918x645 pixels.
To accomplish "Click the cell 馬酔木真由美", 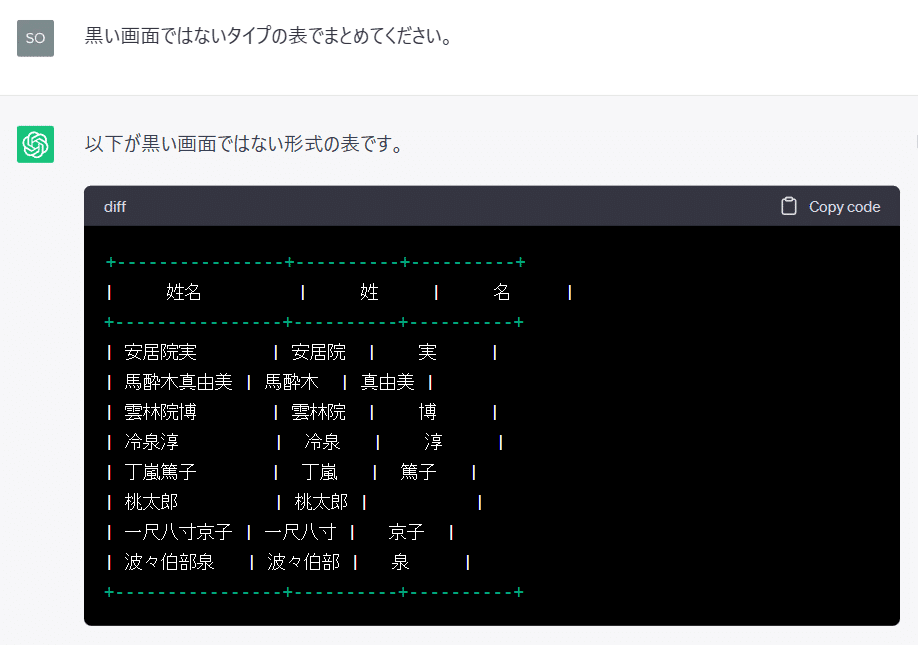I will pyautogui.click(x=179, y=382).
